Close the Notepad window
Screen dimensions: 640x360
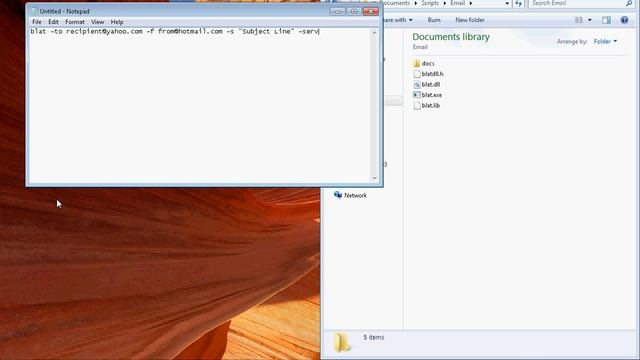371,11
